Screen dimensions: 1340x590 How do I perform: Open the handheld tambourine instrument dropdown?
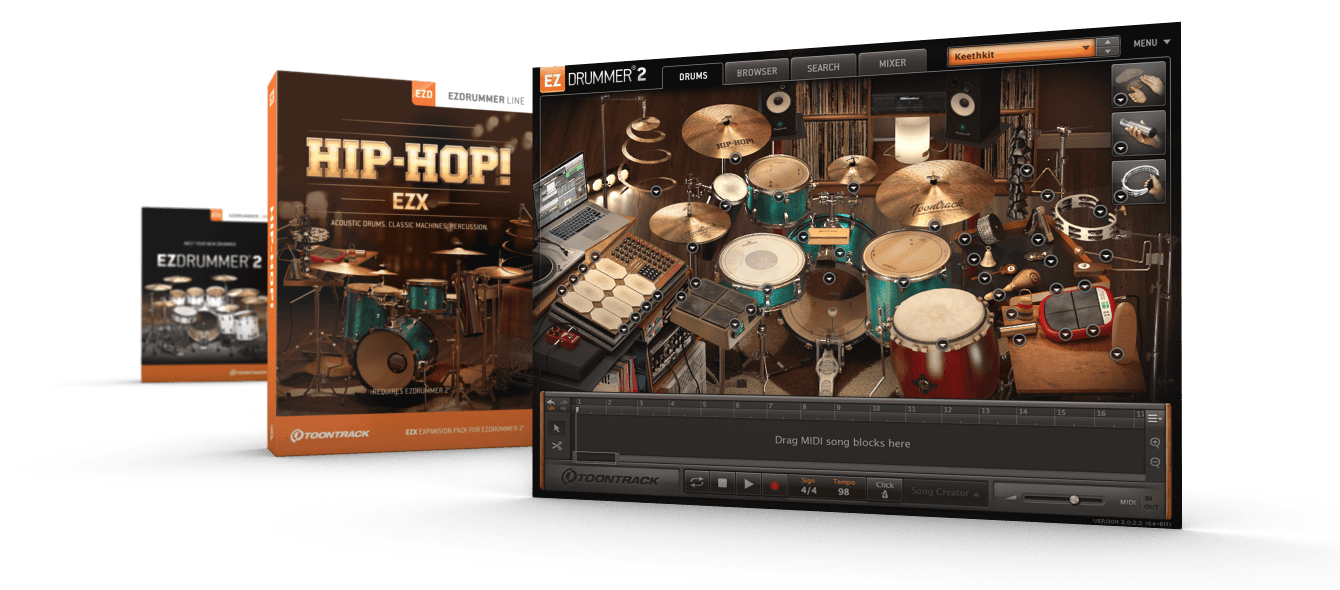pyautogui.click(x=1121, y=196)
